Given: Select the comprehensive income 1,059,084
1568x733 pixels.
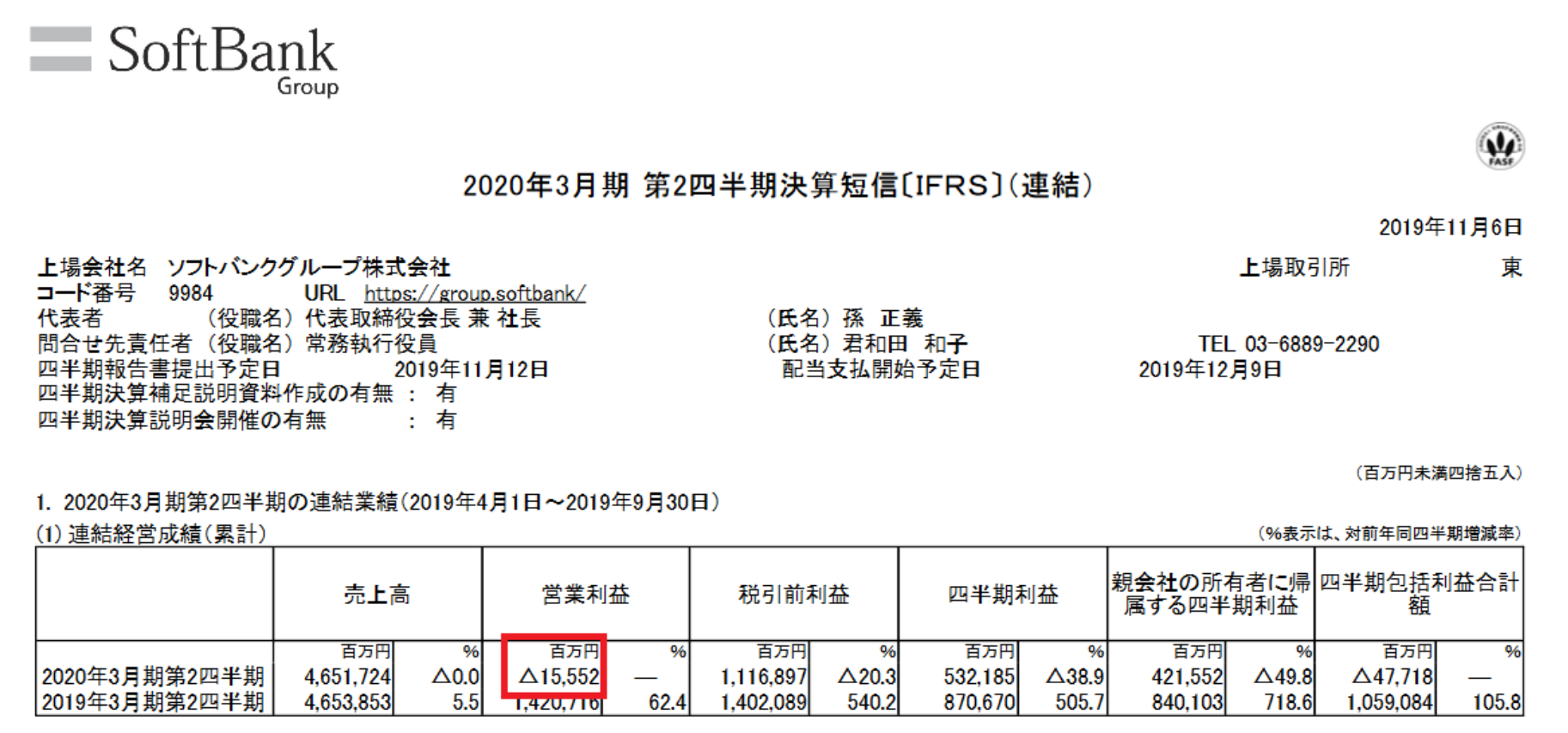Looking at the screenshot, I should pos(1390,703).
